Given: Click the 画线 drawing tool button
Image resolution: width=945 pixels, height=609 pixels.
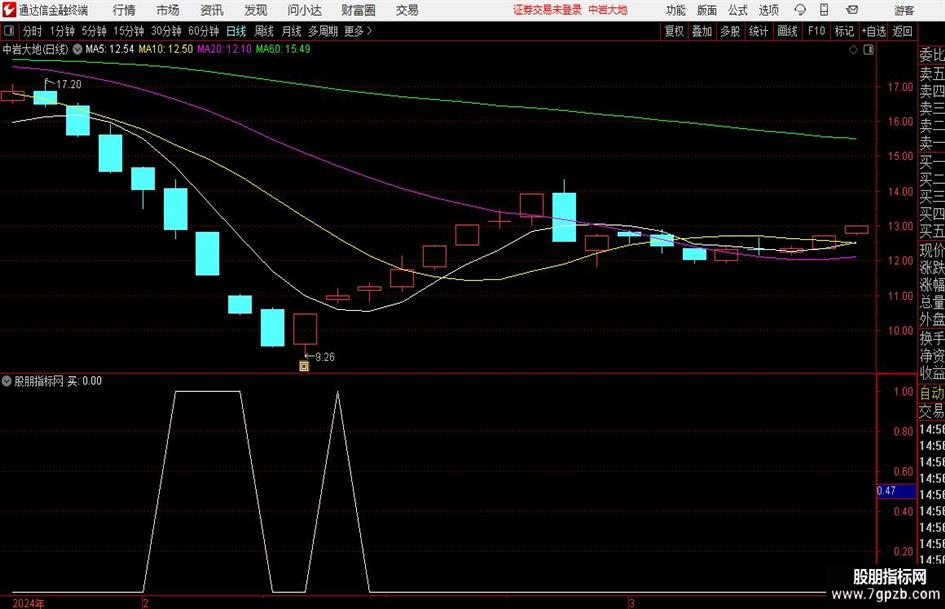Looking at the screenshot, I should 787,31.
